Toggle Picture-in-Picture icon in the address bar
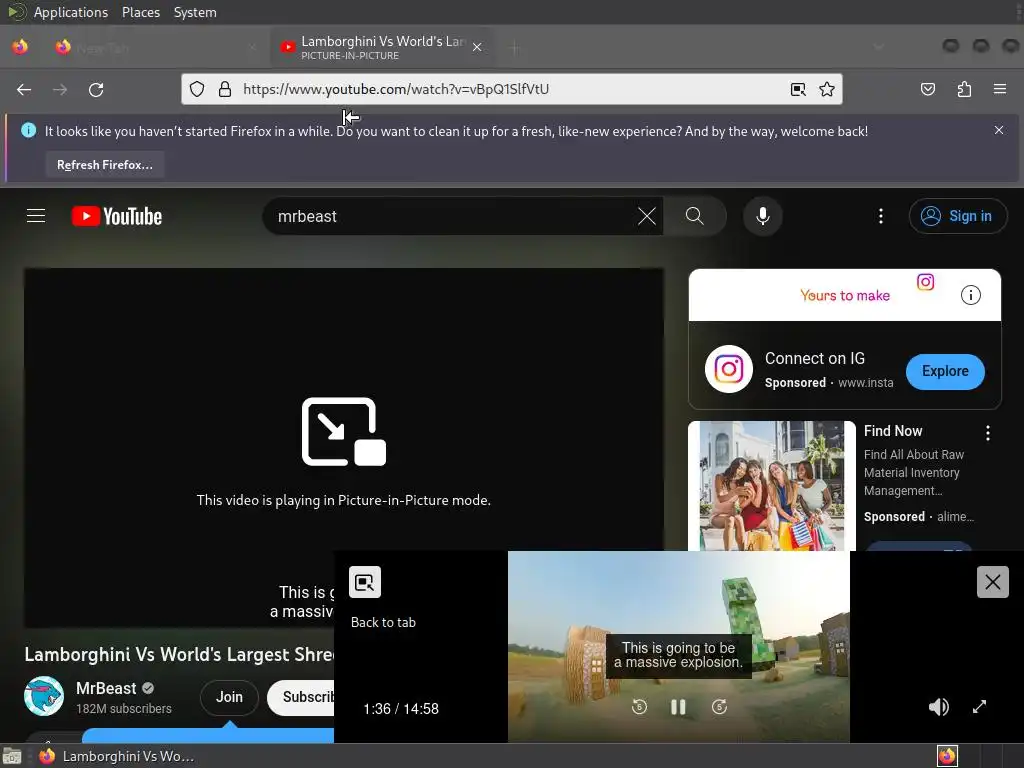 click(x=798, y=89)
